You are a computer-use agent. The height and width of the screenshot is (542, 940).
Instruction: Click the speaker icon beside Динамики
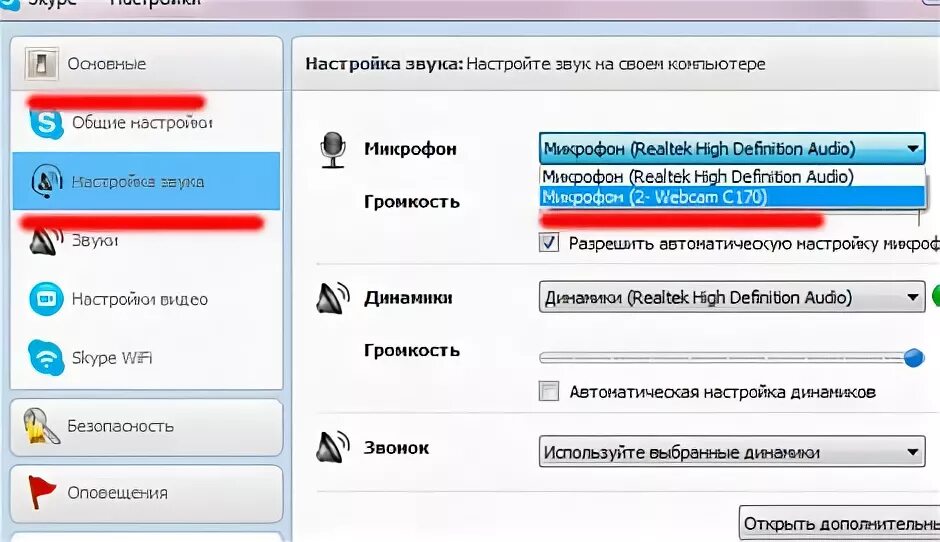pyautogui.click(x=333, y=298)
